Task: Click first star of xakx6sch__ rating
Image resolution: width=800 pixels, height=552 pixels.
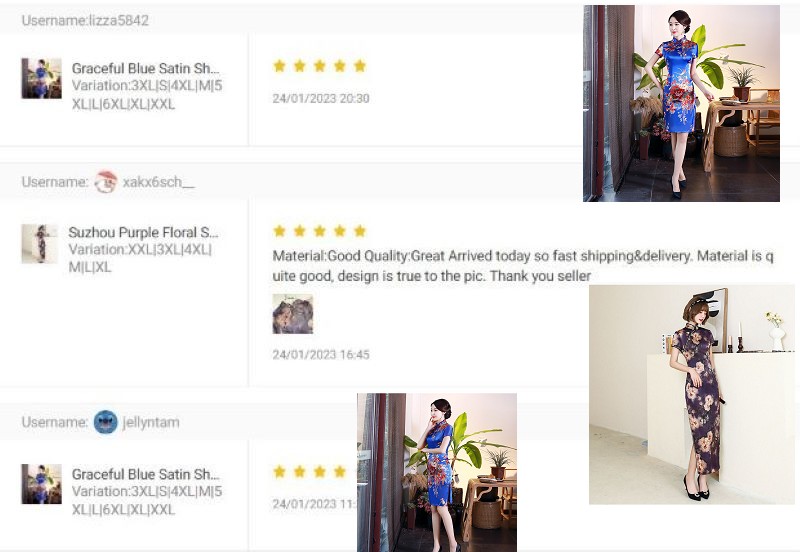Action: coord(279,231)
